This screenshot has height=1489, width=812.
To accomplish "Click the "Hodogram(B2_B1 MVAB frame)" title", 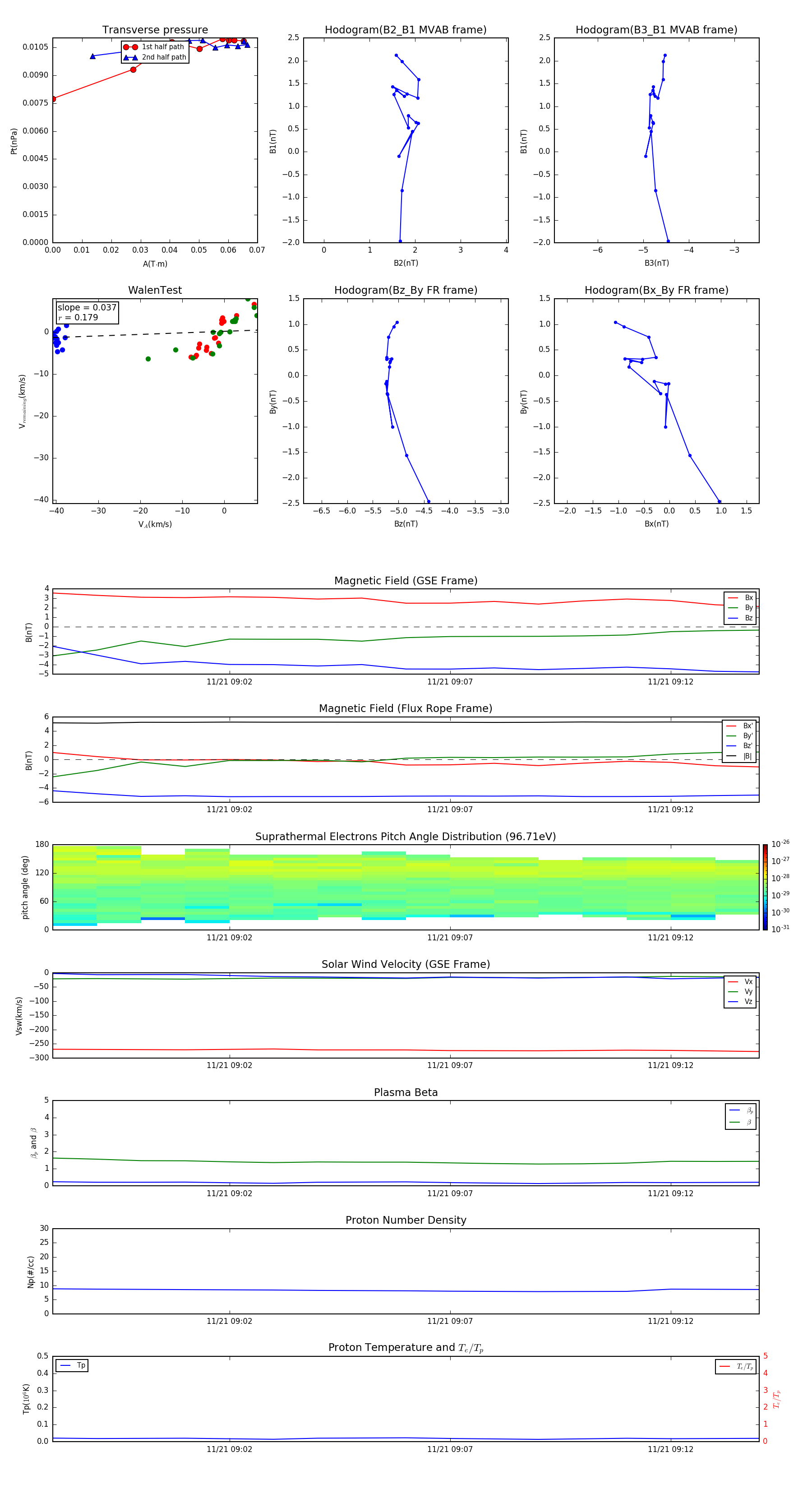I will [x=405, y=29].
